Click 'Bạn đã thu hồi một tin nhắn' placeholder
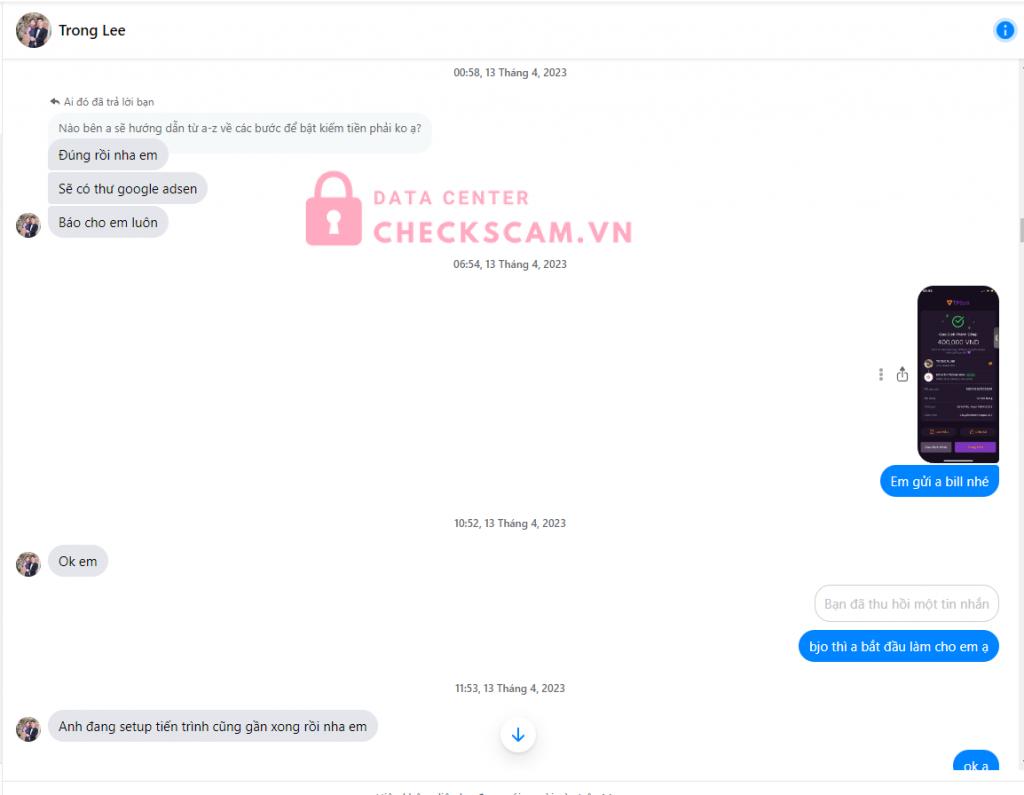Image resolution: width=1024 pixels, height=795 pixels. pyautogui.click(x=906, y=604)
